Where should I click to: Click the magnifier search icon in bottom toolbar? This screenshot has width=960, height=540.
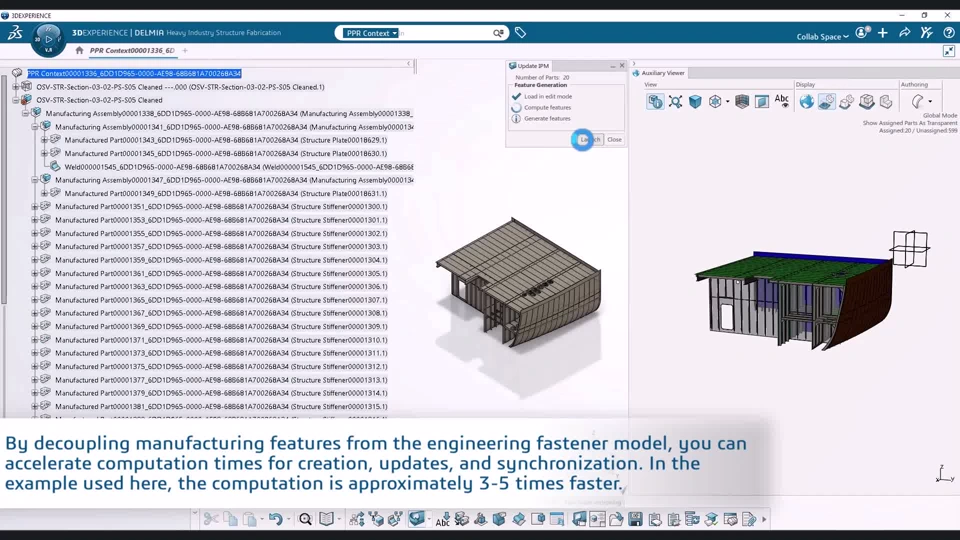pos(305,519)
